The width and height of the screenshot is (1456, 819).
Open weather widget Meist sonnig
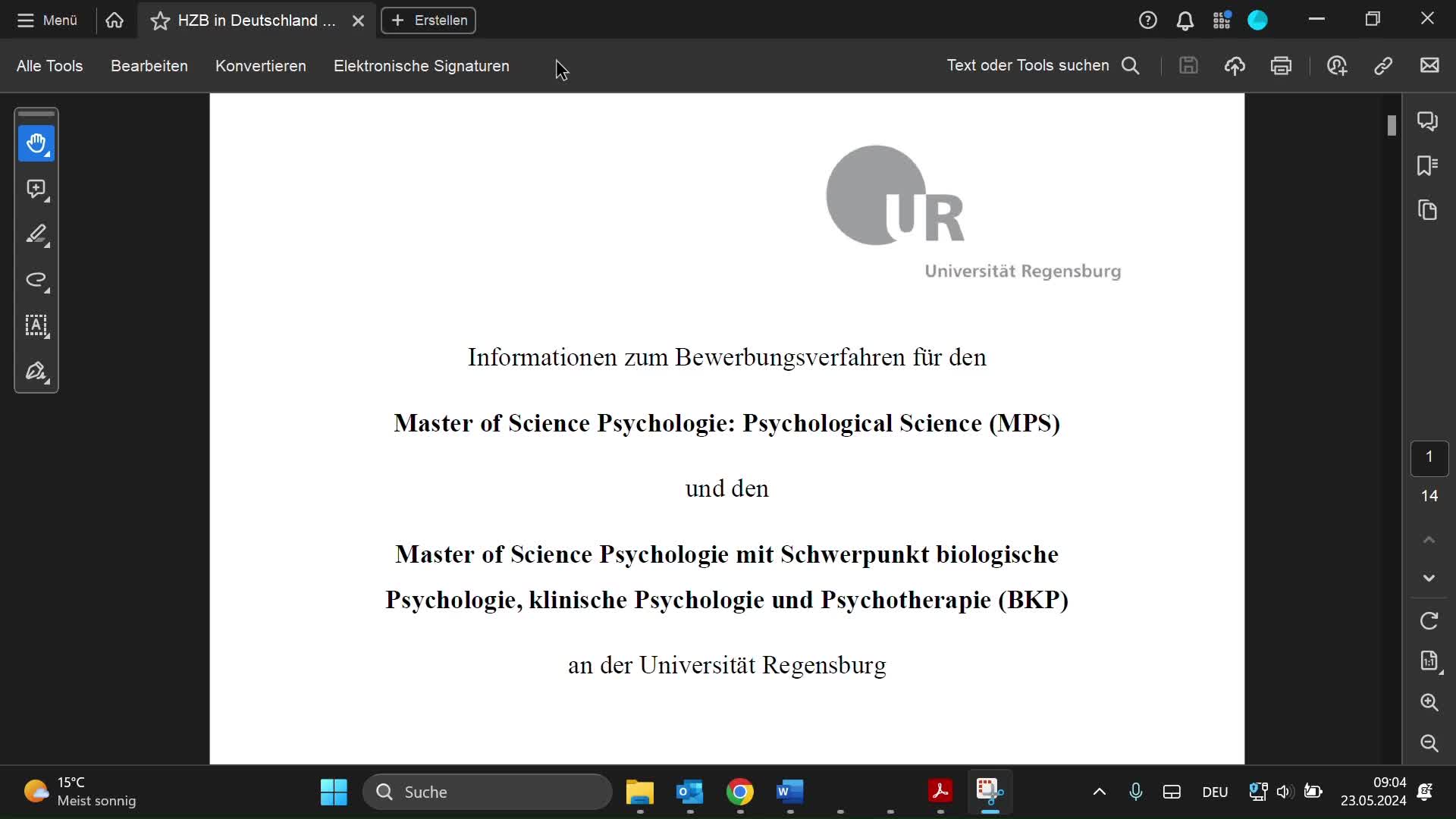[80, 792]
